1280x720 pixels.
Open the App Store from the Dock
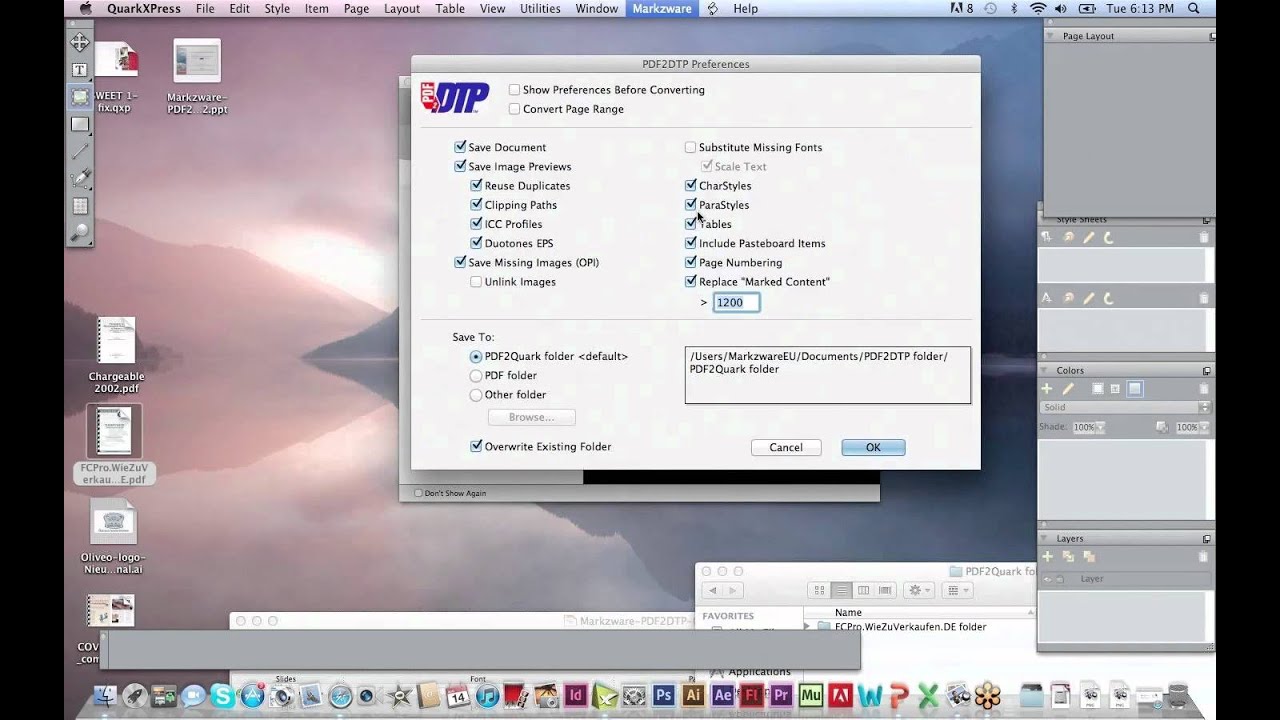pos(252,695)
